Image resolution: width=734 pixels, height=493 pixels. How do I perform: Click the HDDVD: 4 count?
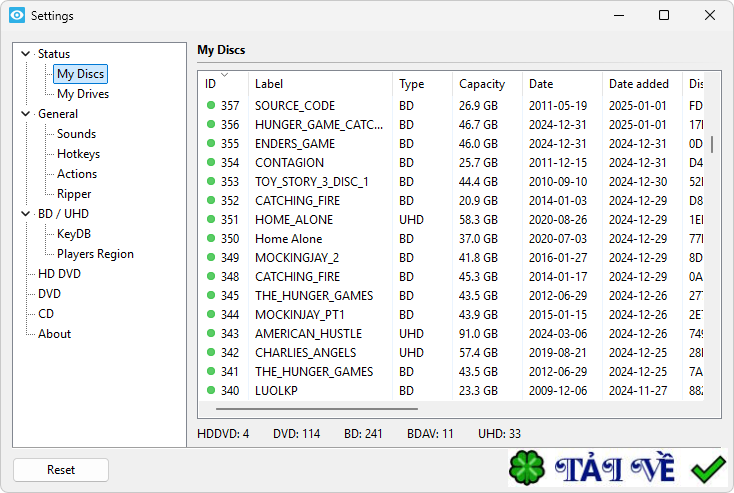(223, 434)
